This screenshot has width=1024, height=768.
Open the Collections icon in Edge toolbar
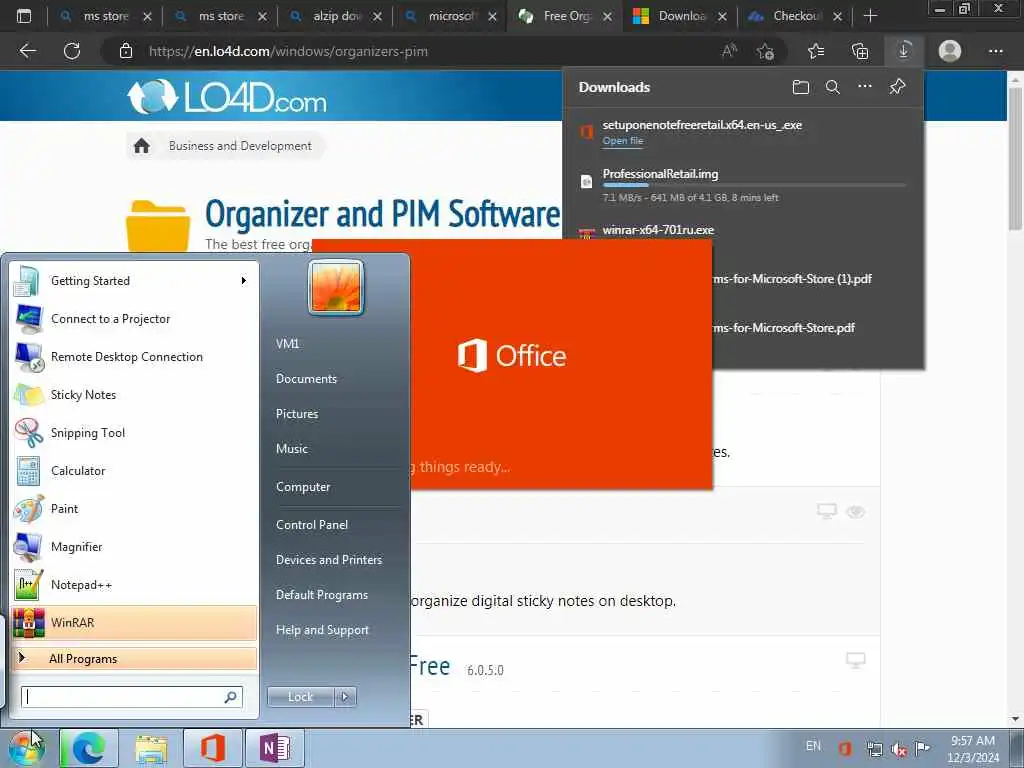(x=860, y=51)
